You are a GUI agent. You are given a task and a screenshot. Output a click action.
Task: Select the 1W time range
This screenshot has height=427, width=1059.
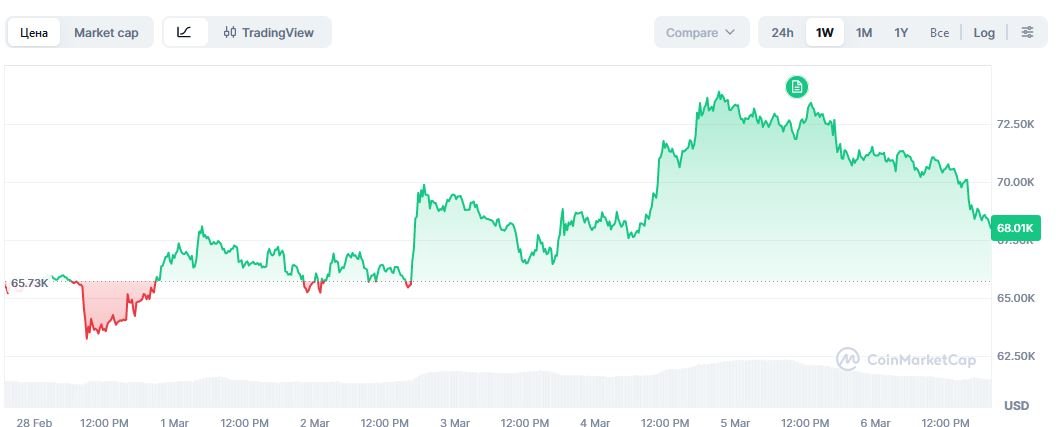[x=825, y=32]
